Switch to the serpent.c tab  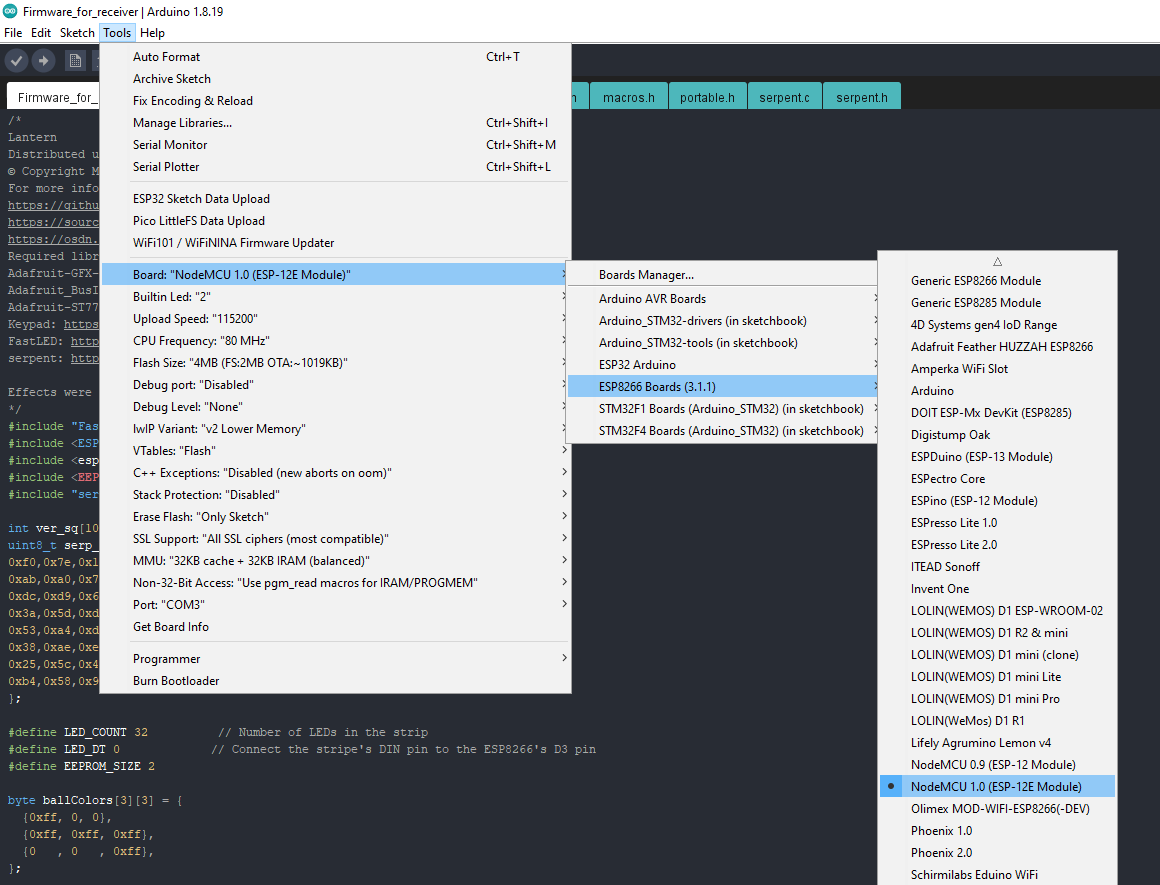(784, 97)
